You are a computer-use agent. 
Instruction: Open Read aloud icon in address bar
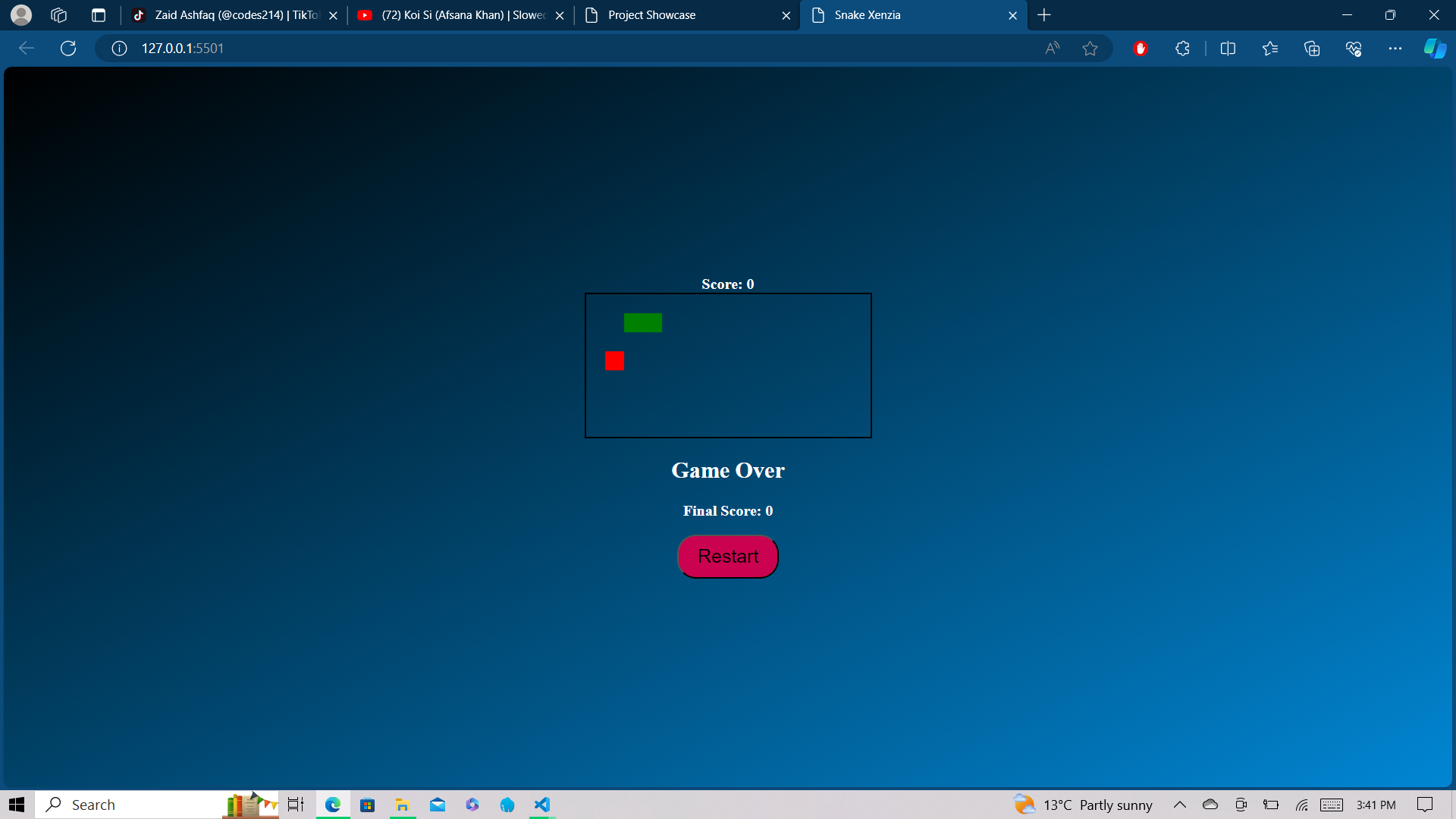point(1052,49)
